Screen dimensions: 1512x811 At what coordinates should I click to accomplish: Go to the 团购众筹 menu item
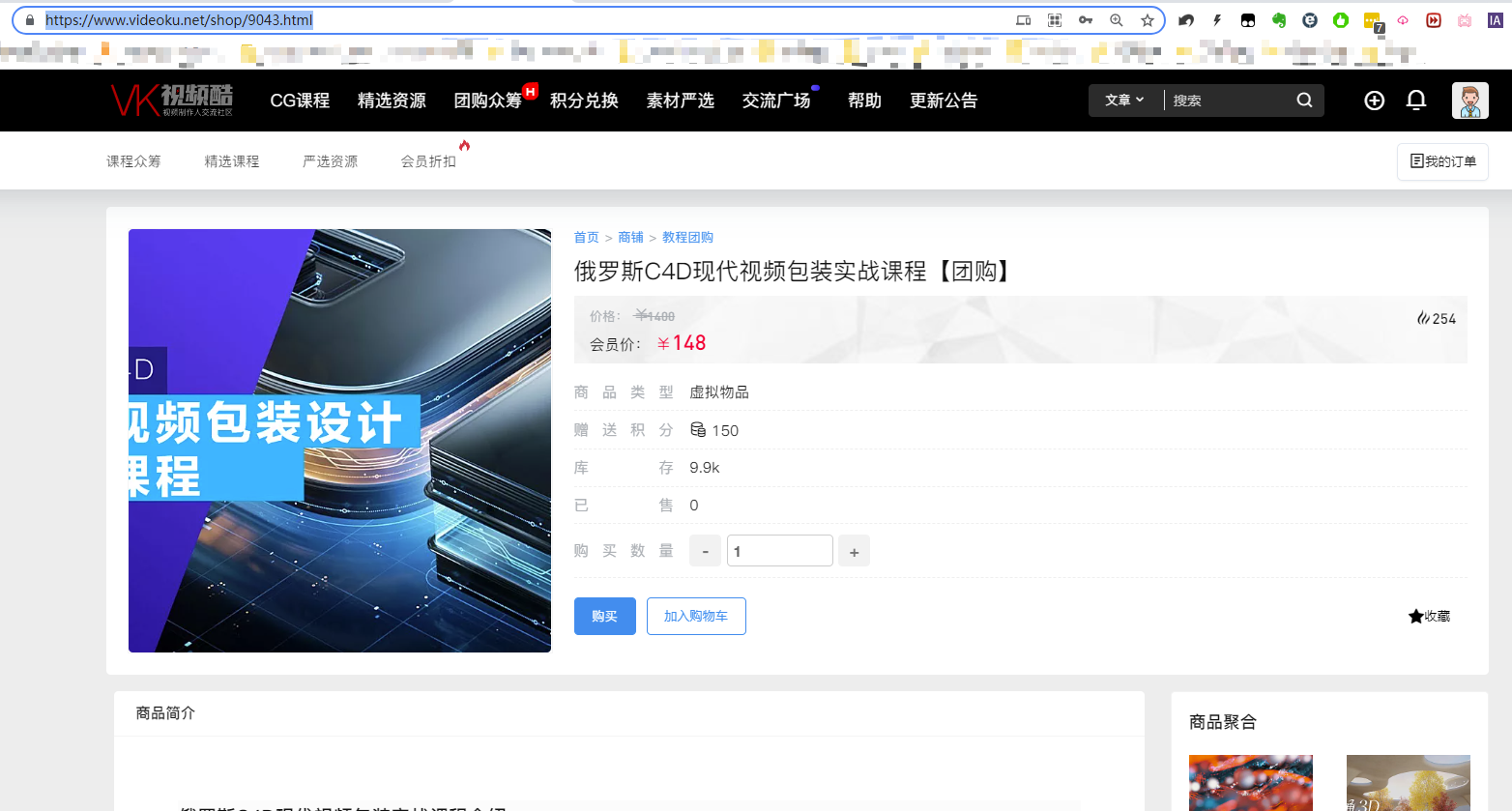[488, 101]
